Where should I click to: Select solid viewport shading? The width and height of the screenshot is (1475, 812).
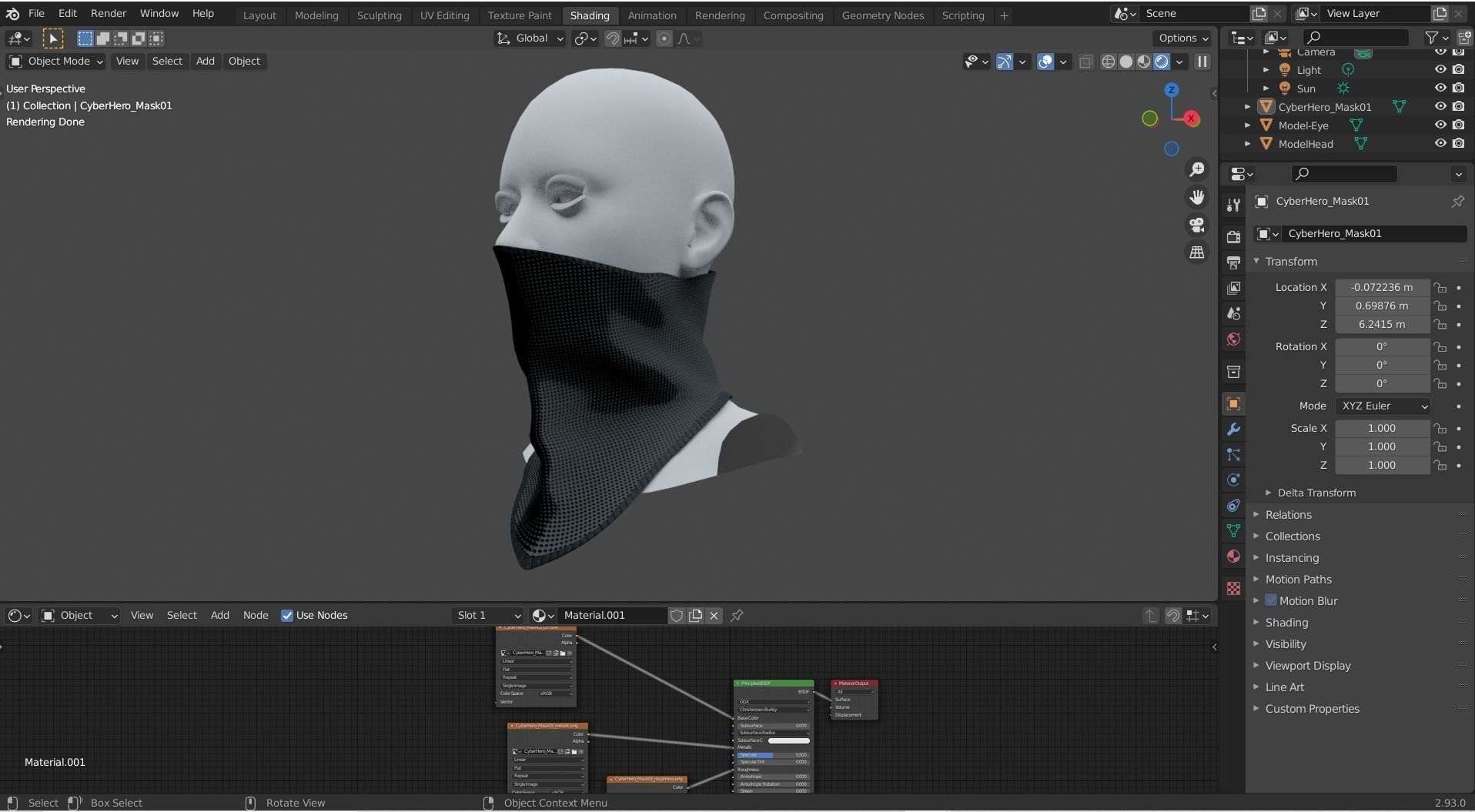[1125, 62]
